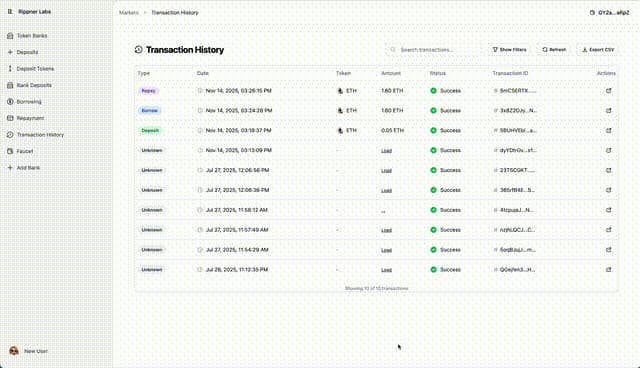640x368 pixels.
Task: Go to Repayment in the sidebar
Action: click(30, 118)
